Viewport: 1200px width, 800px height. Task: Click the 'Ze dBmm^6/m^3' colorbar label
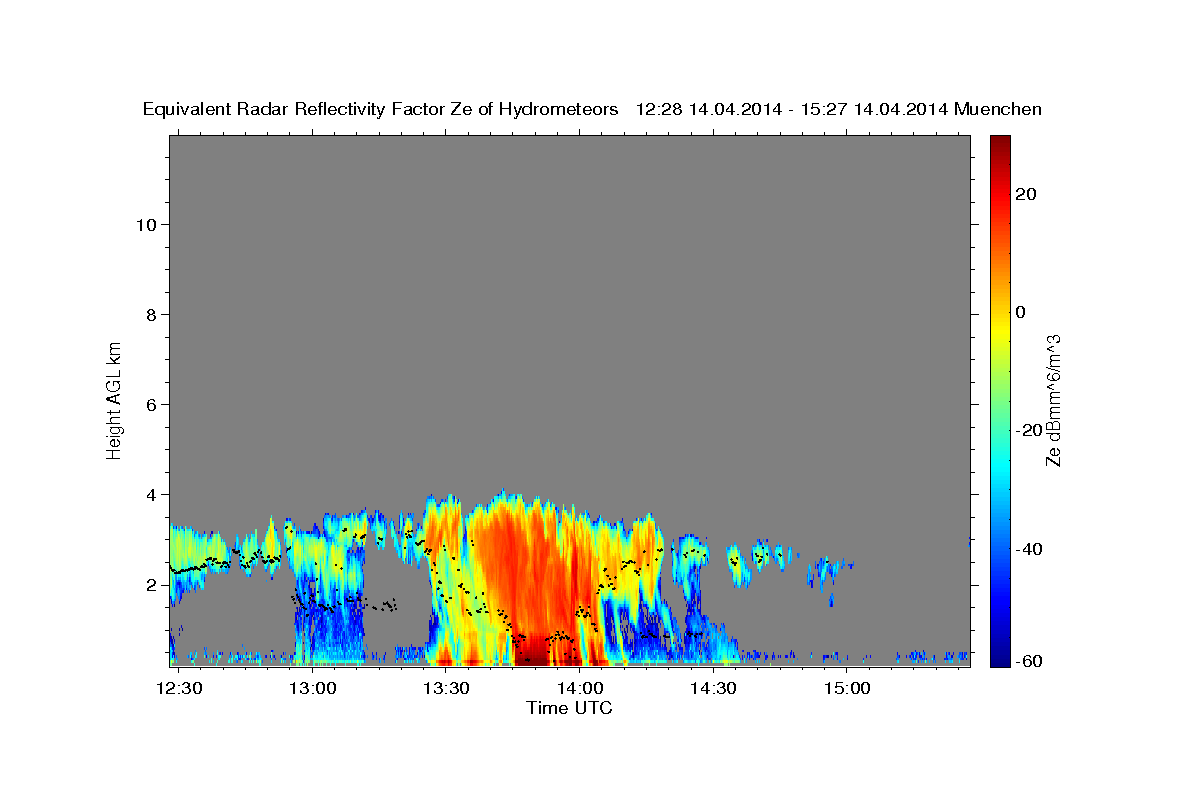[x=1053, y=400]
